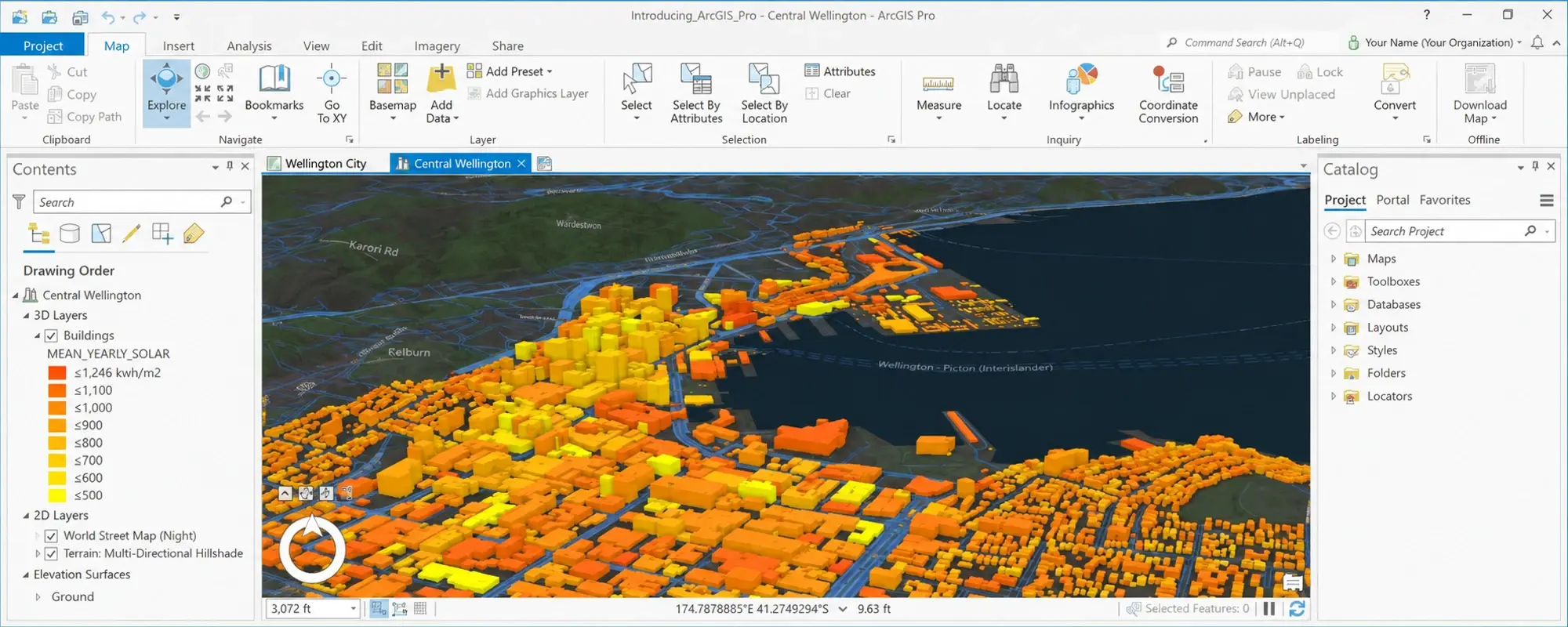Open the Basemap gallery
Screen dimensions: 1568x627
pyautogui.click(x=392, y=92)
